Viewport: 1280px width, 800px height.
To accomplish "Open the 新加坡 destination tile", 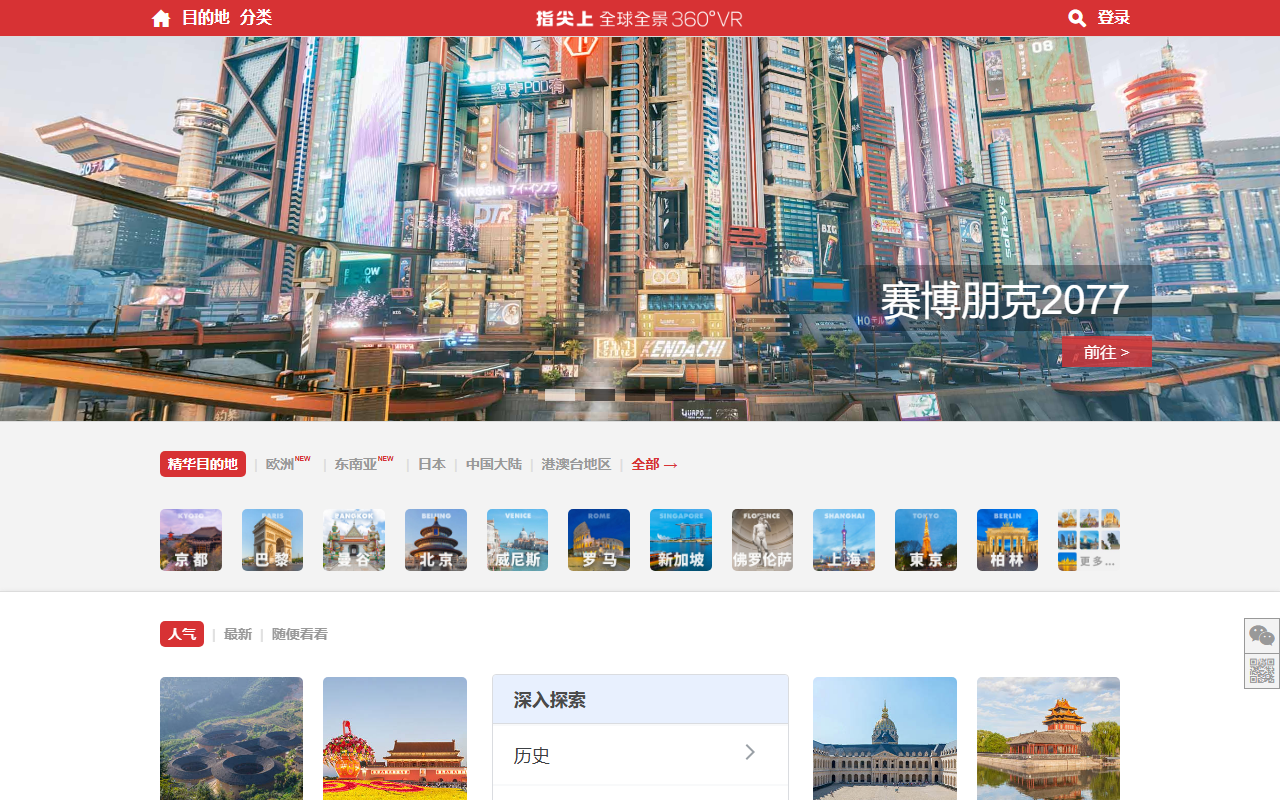I will [x=681, y=540].
